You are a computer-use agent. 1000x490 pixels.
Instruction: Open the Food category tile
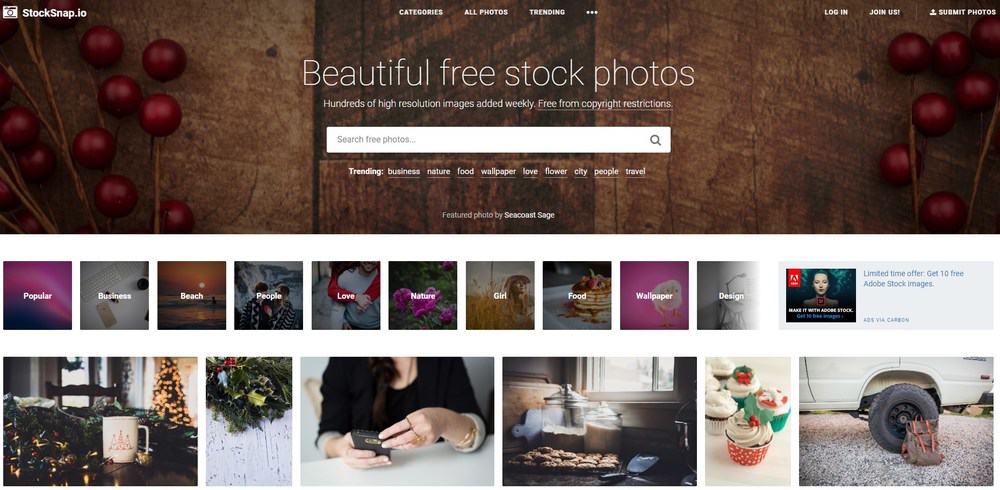point(577,295)
